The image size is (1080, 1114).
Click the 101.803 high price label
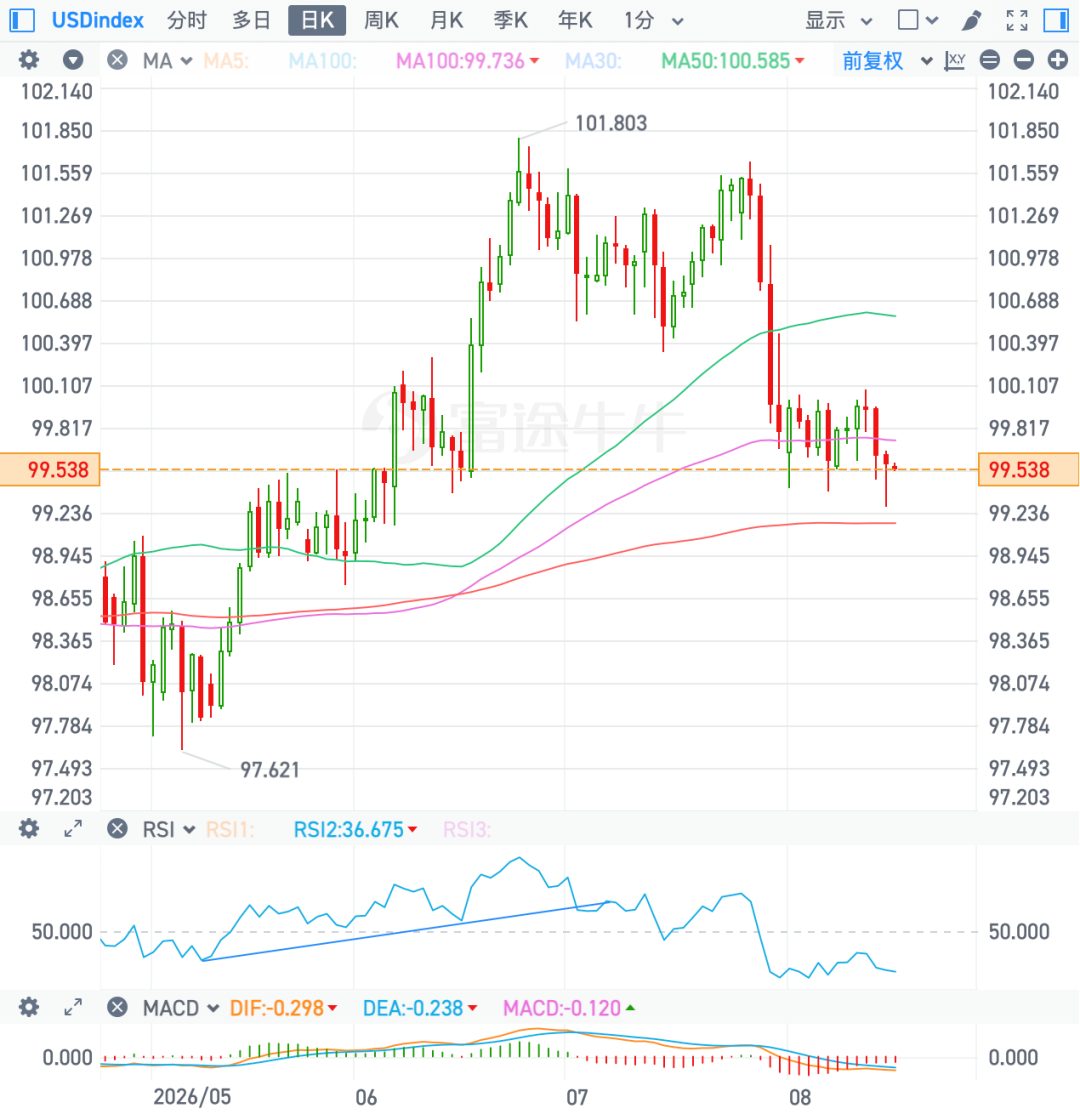click(x=611, y=124)
